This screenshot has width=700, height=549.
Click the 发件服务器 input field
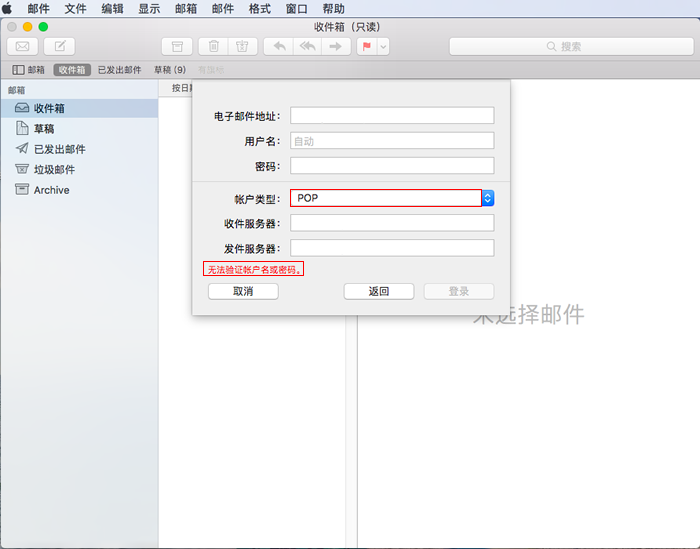[392, 248]
